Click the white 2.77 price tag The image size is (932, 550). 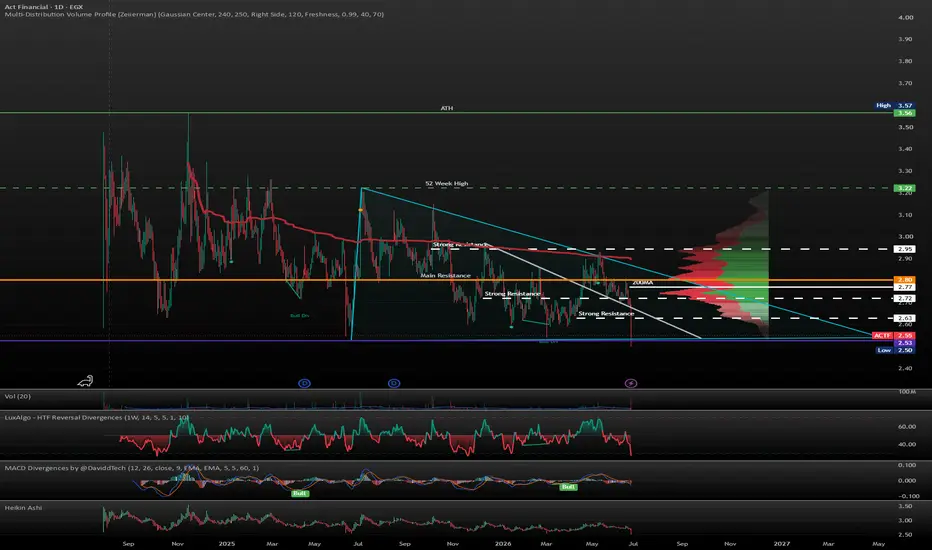[x=905, y=287]
